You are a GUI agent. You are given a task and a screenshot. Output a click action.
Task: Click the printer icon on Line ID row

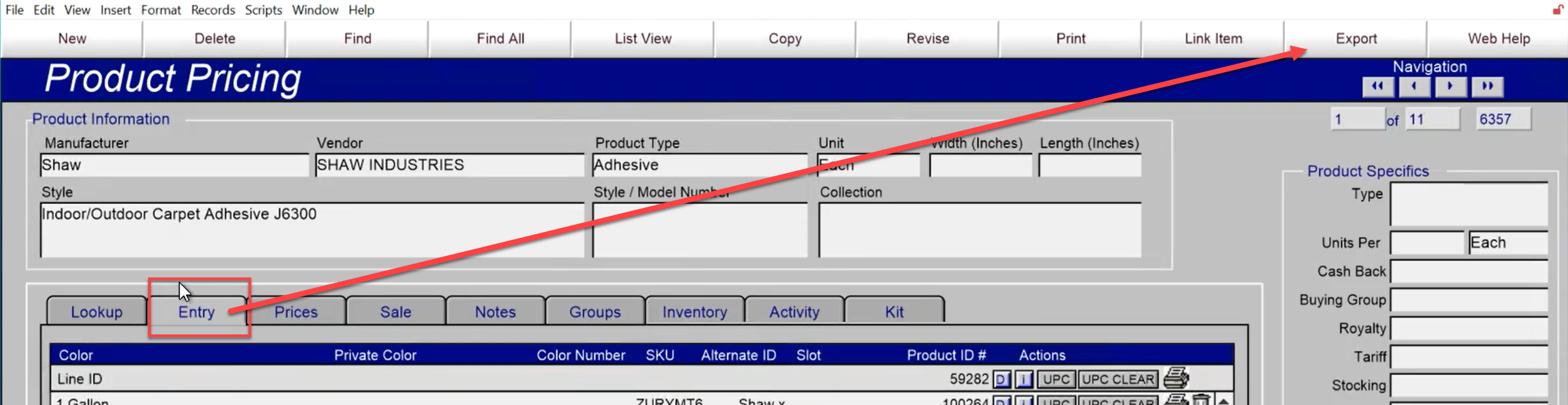[x=1175, y=378]
